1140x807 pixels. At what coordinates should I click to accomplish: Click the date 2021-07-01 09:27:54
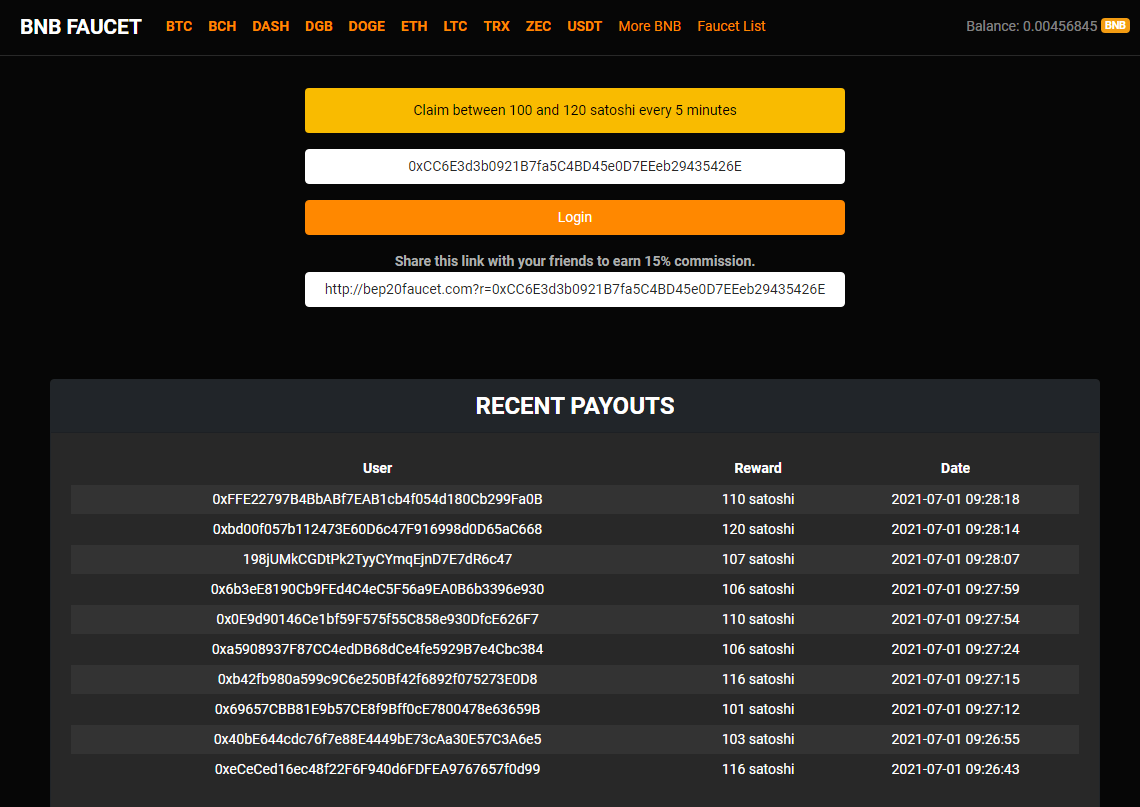955,619
